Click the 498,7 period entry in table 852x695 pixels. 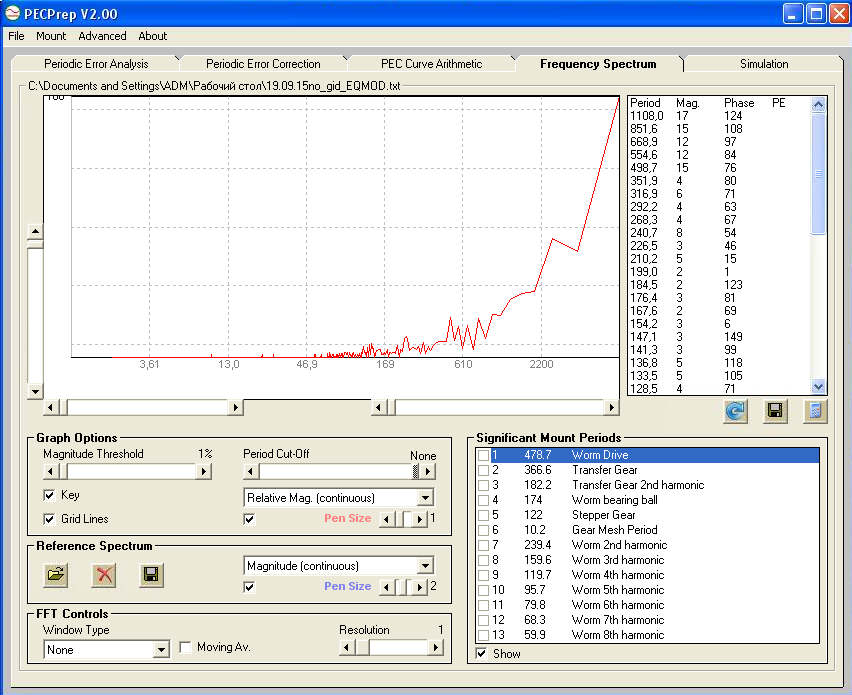click(643, 168)
